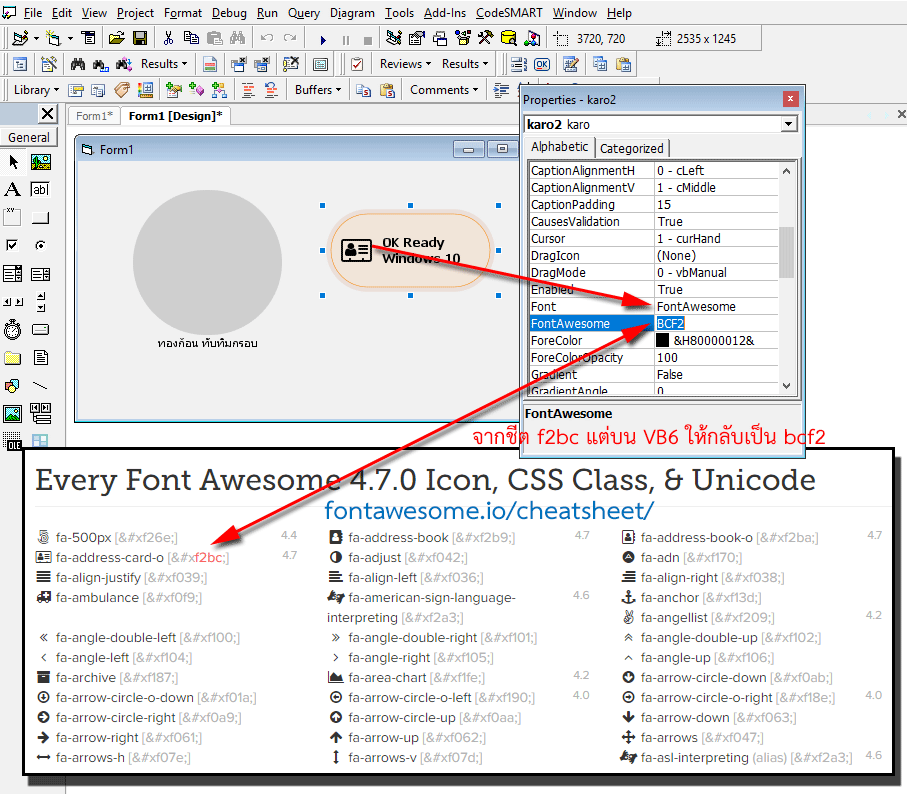The height and width of the screenshot is (794, 907).
Task: Pick the Line control tool
Action: click(x=40, y=385)
